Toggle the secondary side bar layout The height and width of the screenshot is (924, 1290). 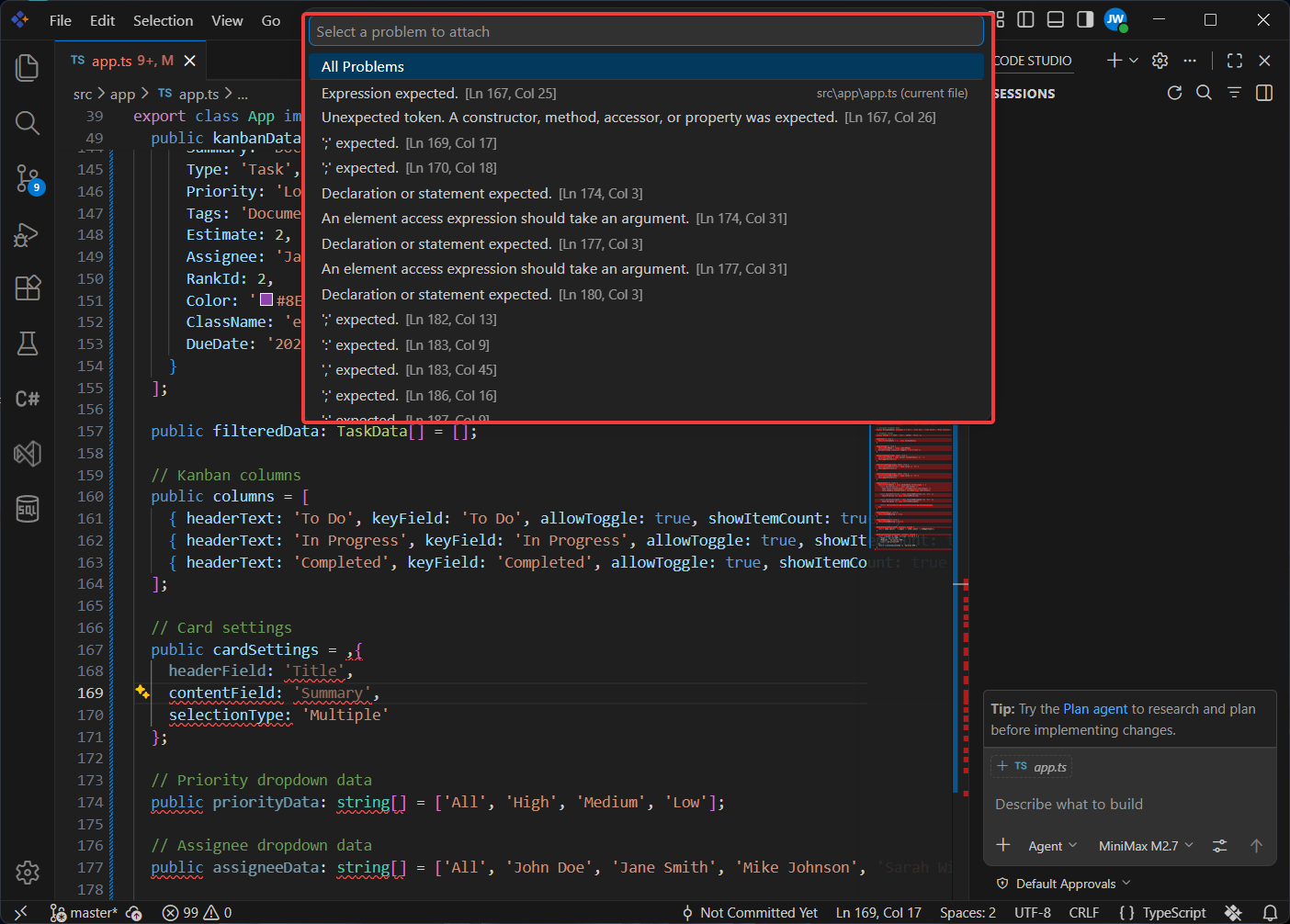pos(1085,19)
